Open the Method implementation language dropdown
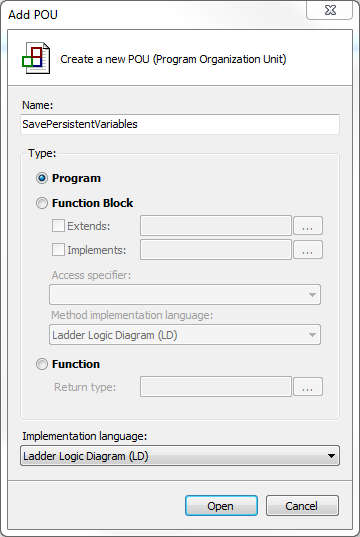360x537 pixels. 185,335
